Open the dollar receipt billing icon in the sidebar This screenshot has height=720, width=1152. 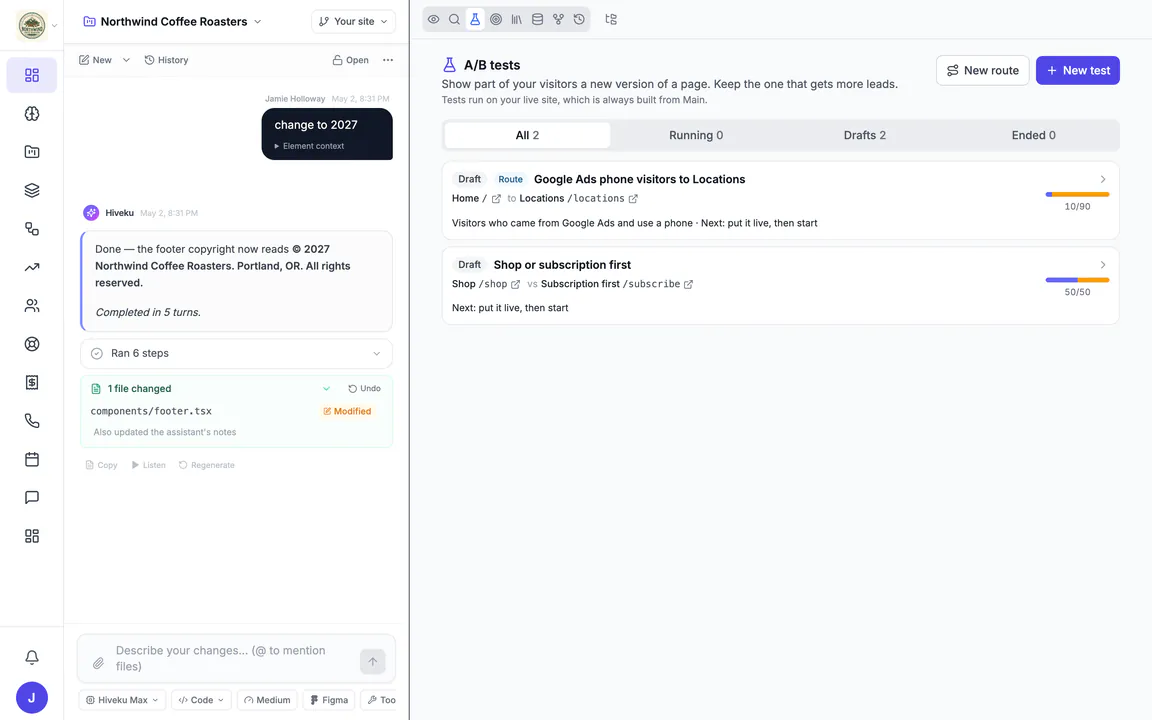click(x=32, y=382)
